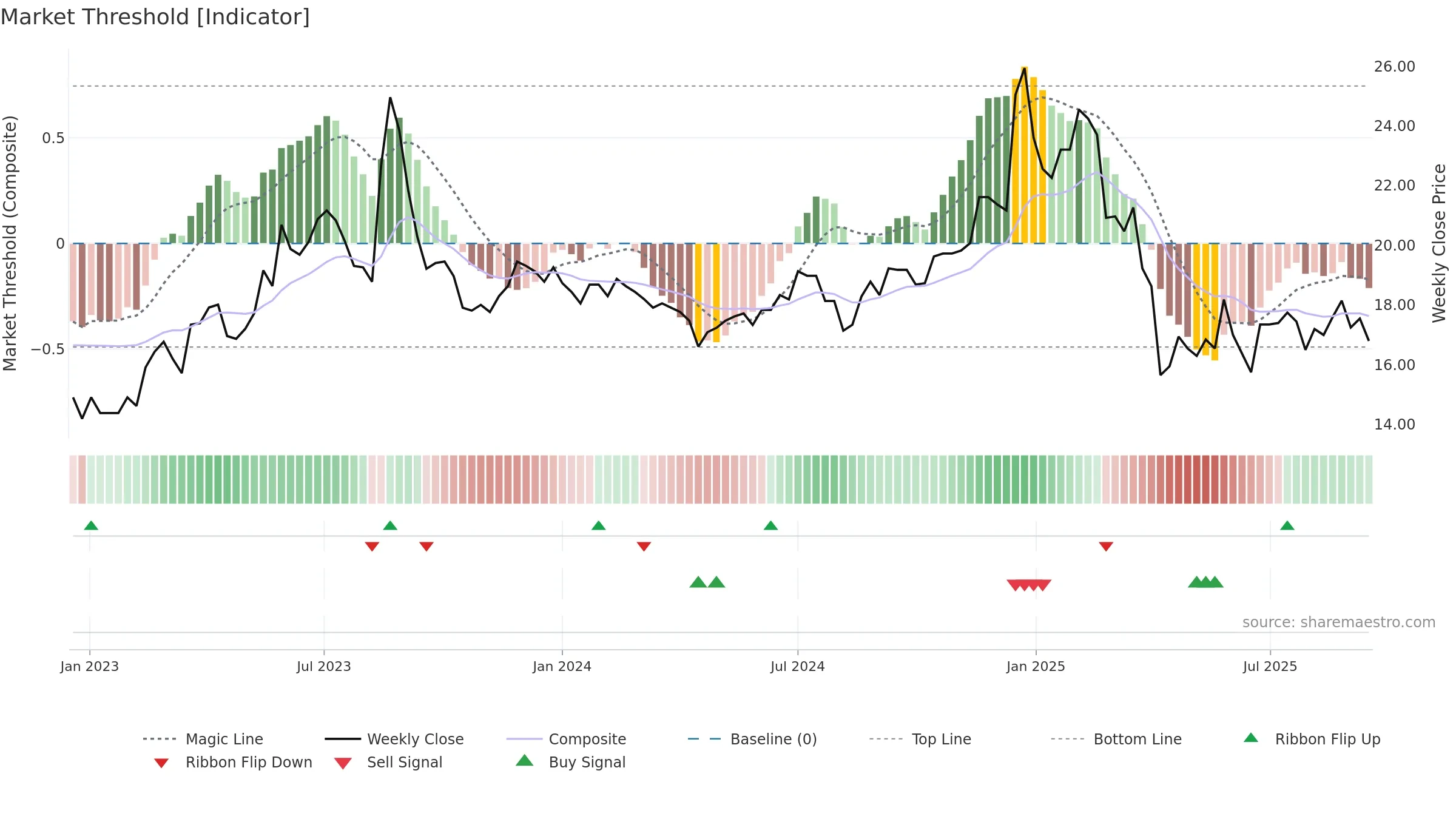Click the 18.00 price tick label
This screenshot has width=1456, height=819.
click(1395, 305)
